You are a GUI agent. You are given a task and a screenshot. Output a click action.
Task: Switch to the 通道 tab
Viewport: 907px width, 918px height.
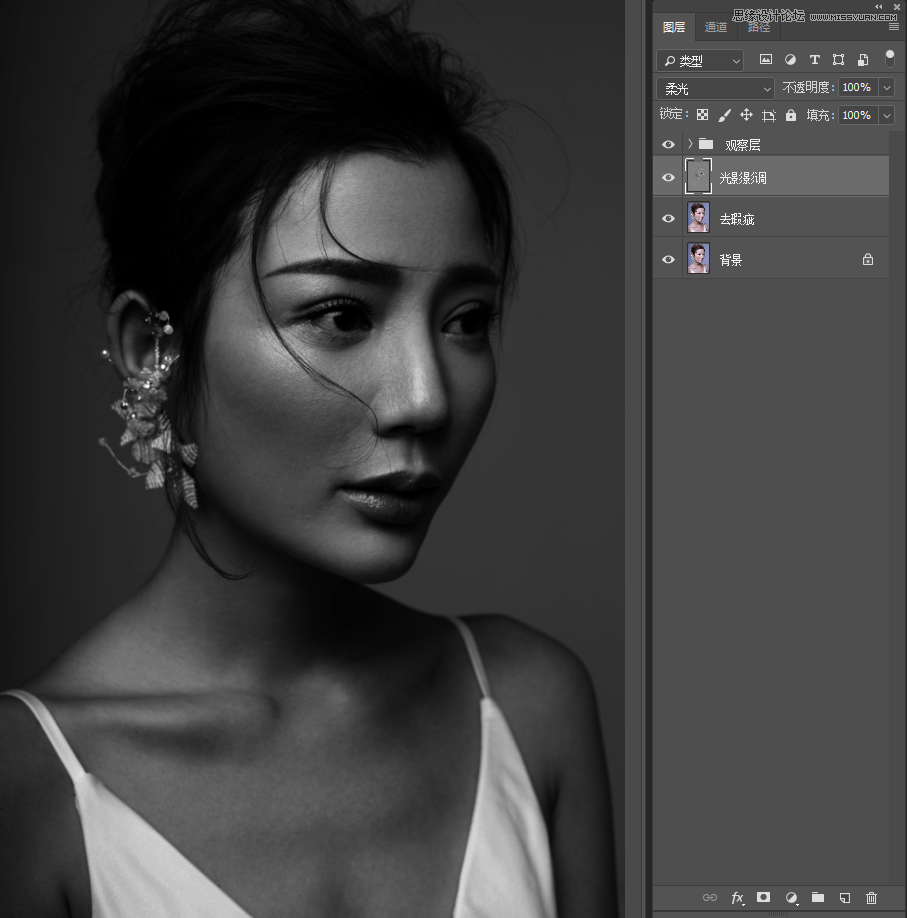coord(716,27)
